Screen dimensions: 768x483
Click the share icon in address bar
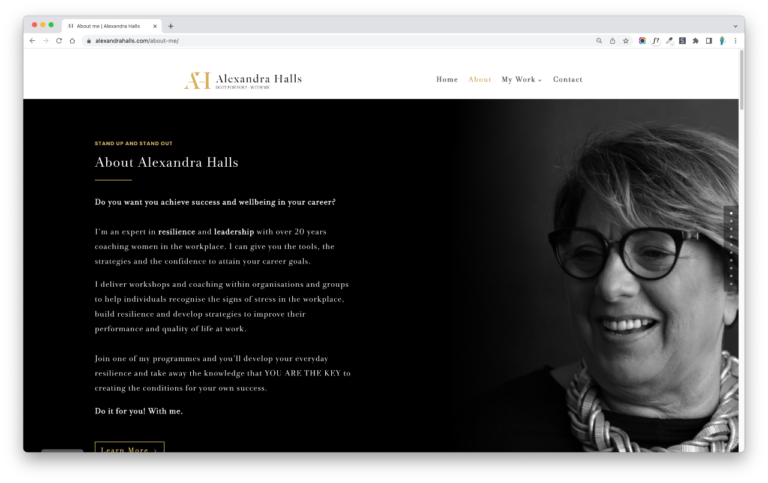click(612, 41)
